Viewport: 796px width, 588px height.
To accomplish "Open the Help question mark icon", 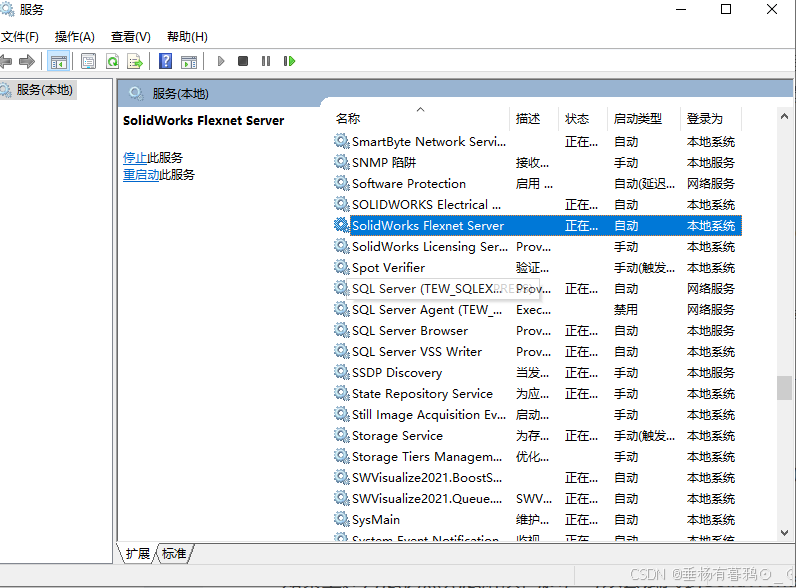I will coord(165,61).
